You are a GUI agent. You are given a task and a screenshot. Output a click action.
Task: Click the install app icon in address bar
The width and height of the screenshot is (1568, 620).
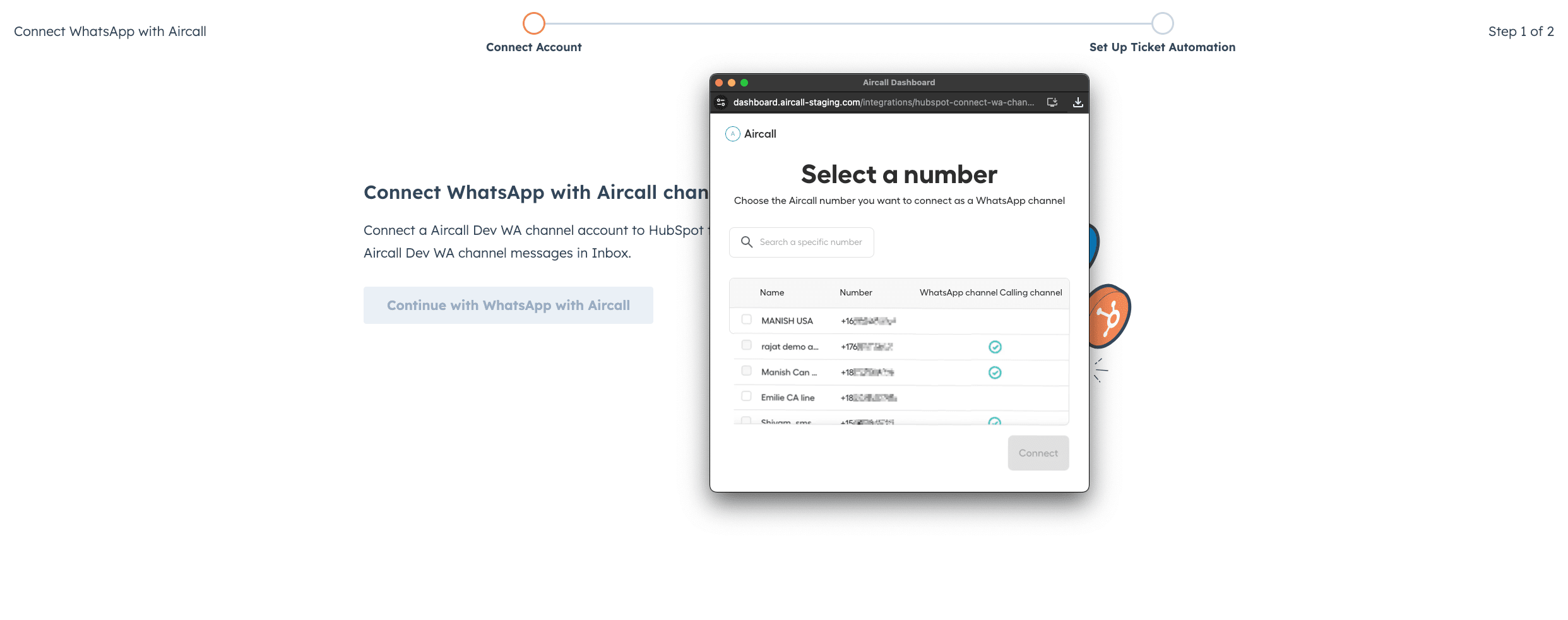pyautogui.click(x=1052, y=102)
